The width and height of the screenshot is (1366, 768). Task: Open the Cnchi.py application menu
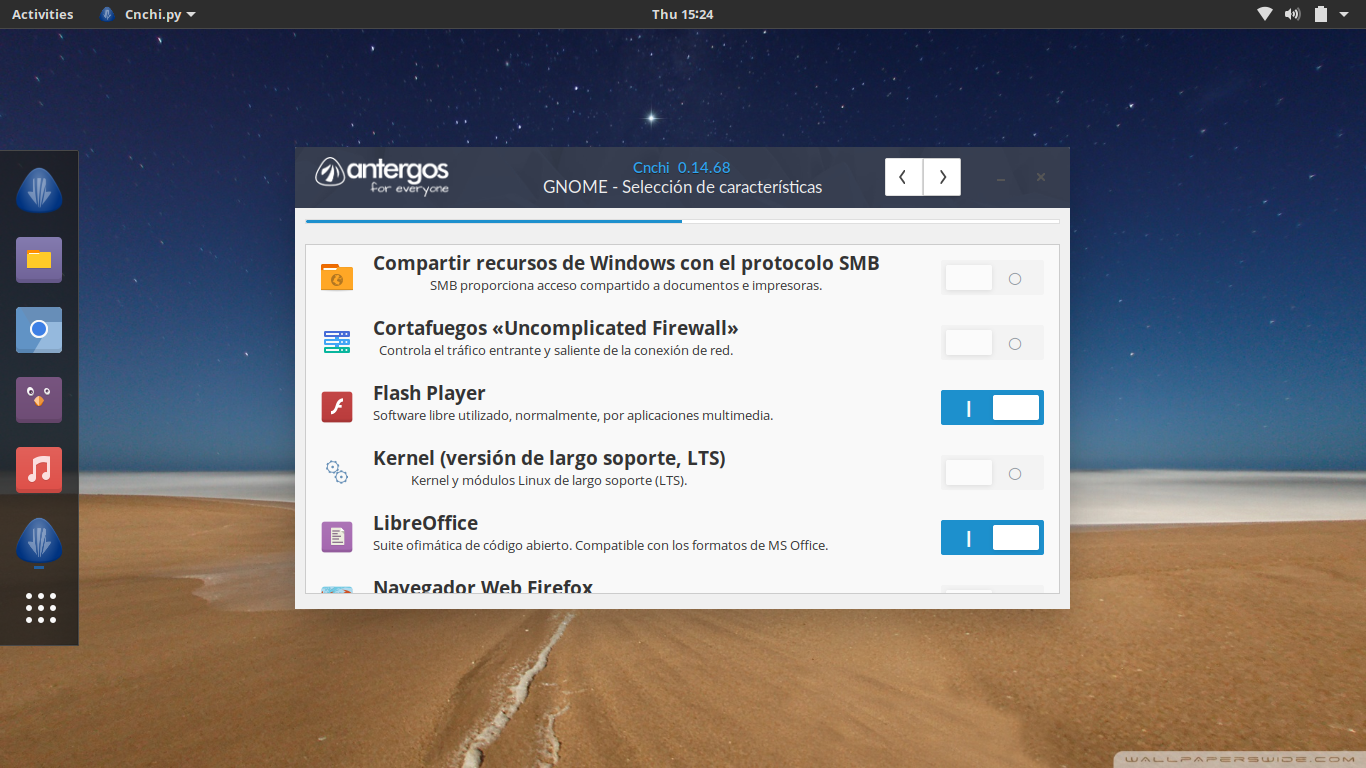(148, 14)
